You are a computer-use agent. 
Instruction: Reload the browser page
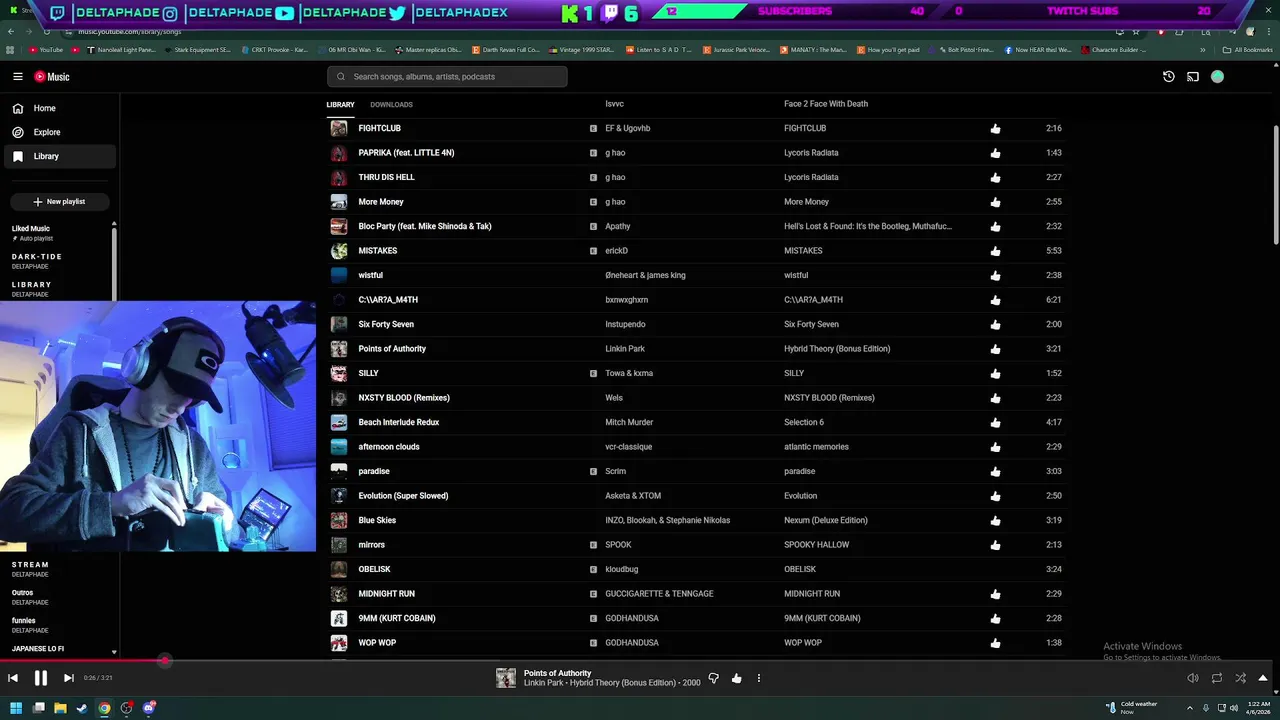46,31
